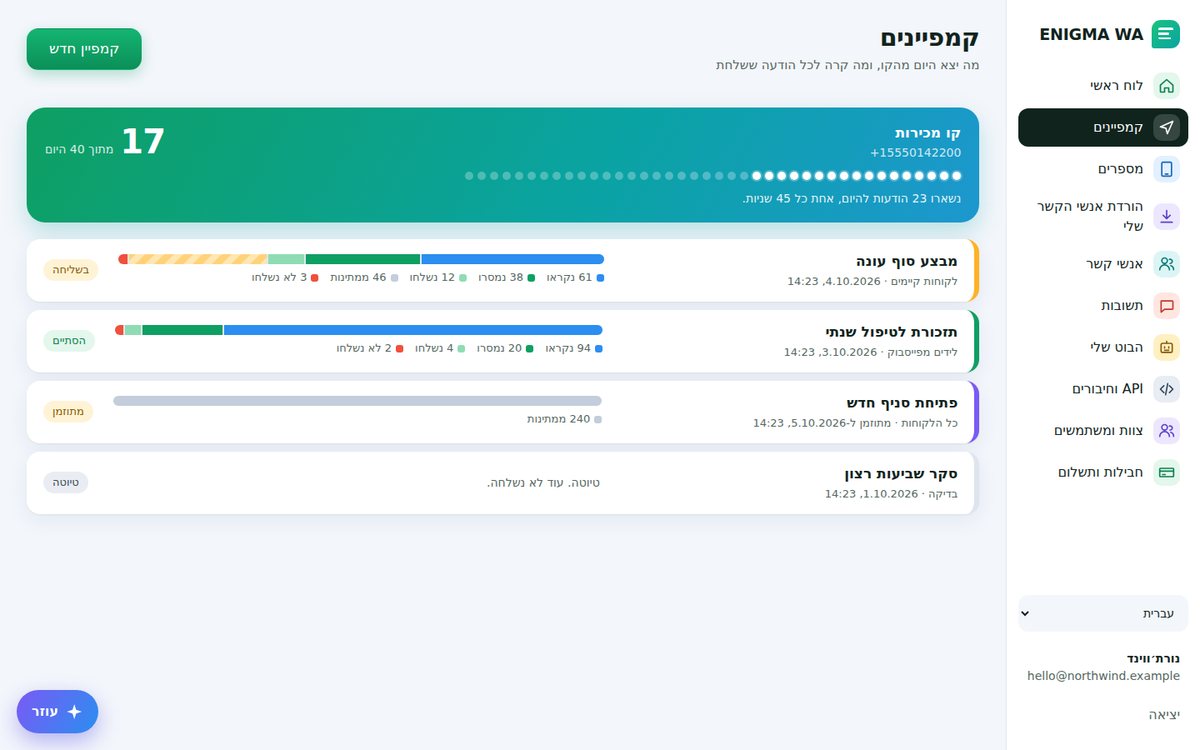Viewport: 1200px width, 750px height.
Task: Select קמפיינים in the sidebar
Action: point(1103,127)
